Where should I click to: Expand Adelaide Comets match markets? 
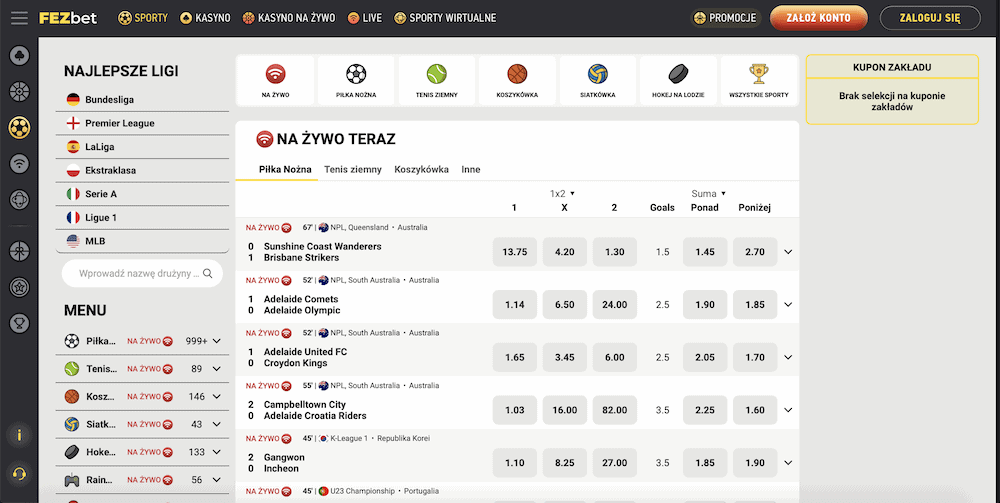click(x=788, y=305)
